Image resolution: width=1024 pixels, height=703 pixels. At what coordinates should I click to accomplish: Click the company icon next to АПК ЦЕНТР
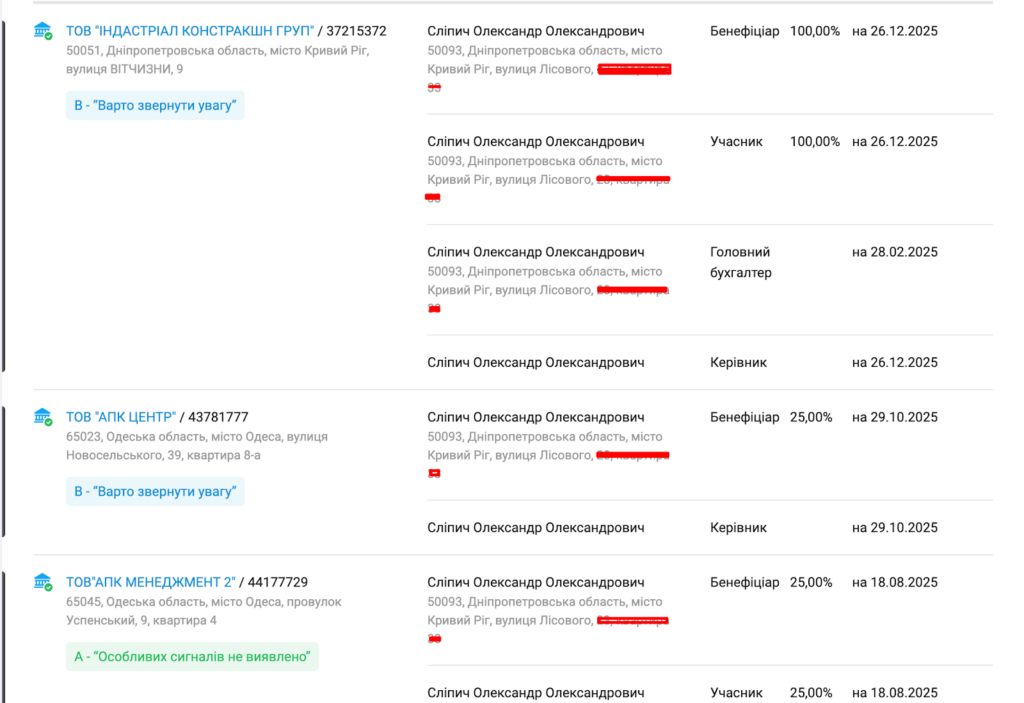42,416
